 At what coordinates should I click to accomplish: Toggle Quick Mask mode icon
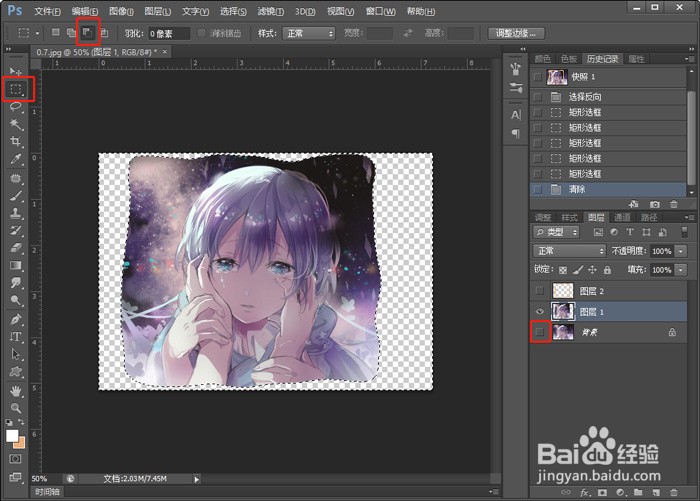tap(15, 459)
